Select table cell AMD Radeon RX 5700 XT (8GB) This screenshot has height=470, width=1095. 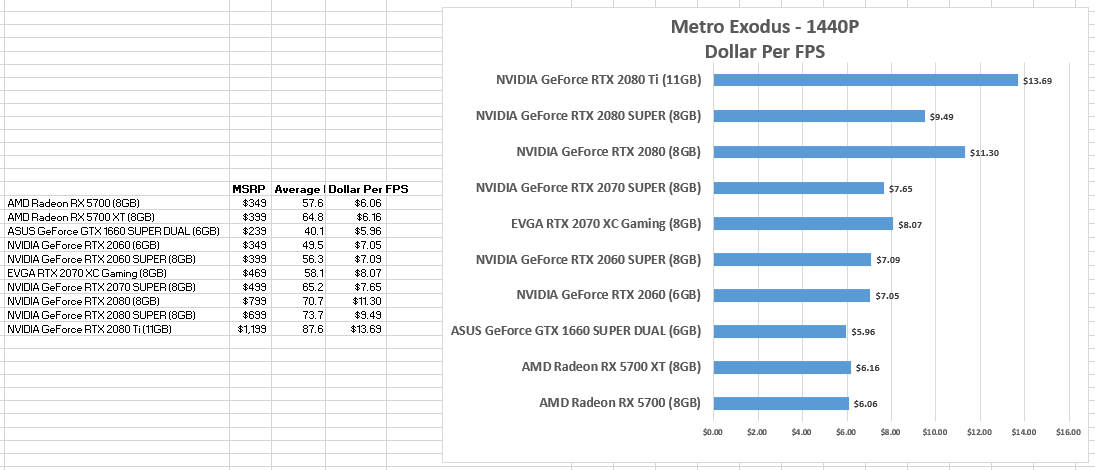pos(118,217)
